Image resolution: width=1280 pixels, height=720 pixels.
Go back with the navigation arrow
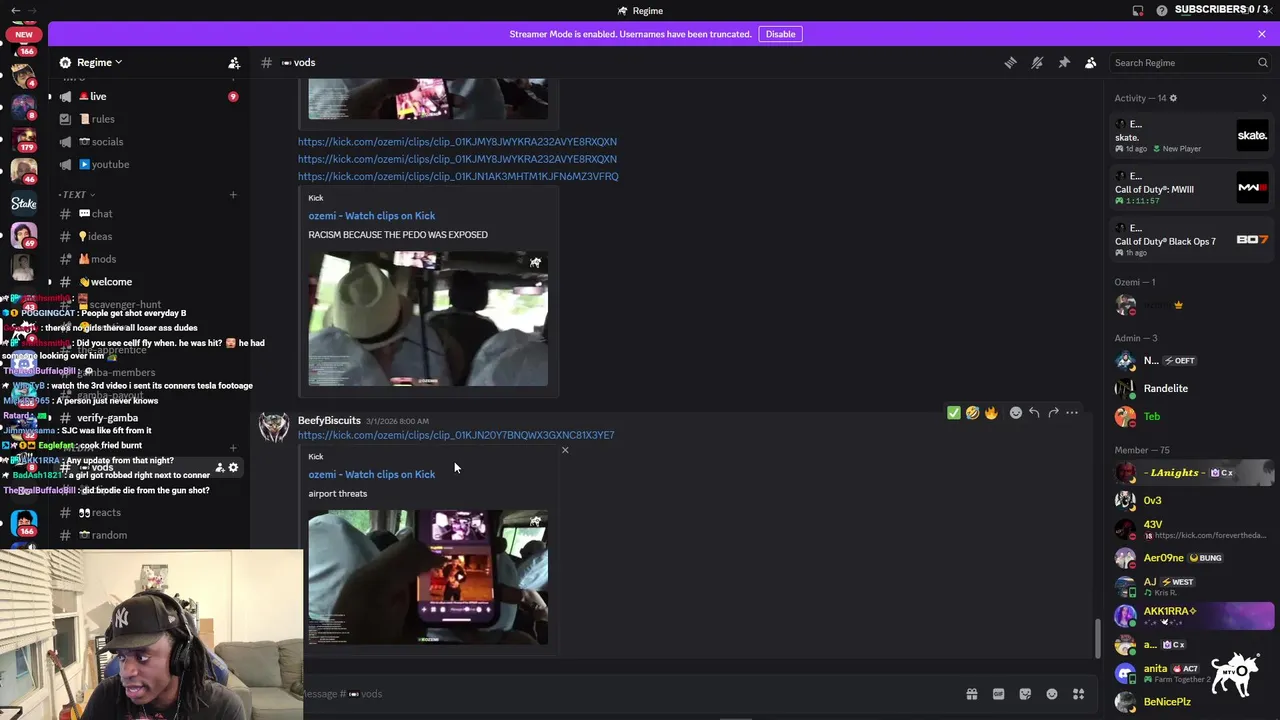(15, 11)
